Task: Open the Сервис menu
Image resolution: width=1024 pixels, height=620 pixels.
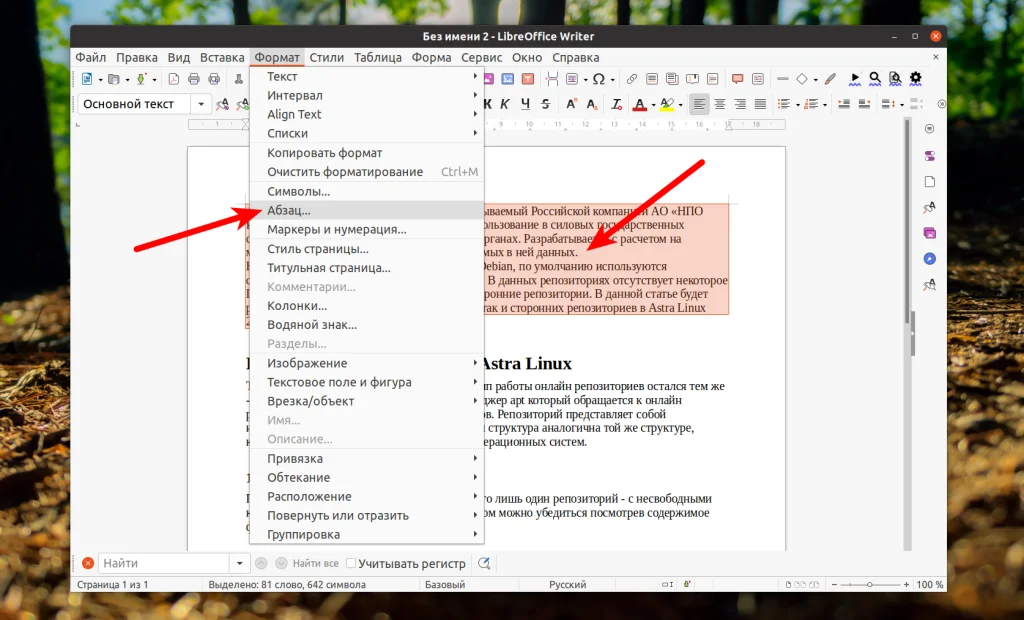Action: tap(481, 57)
